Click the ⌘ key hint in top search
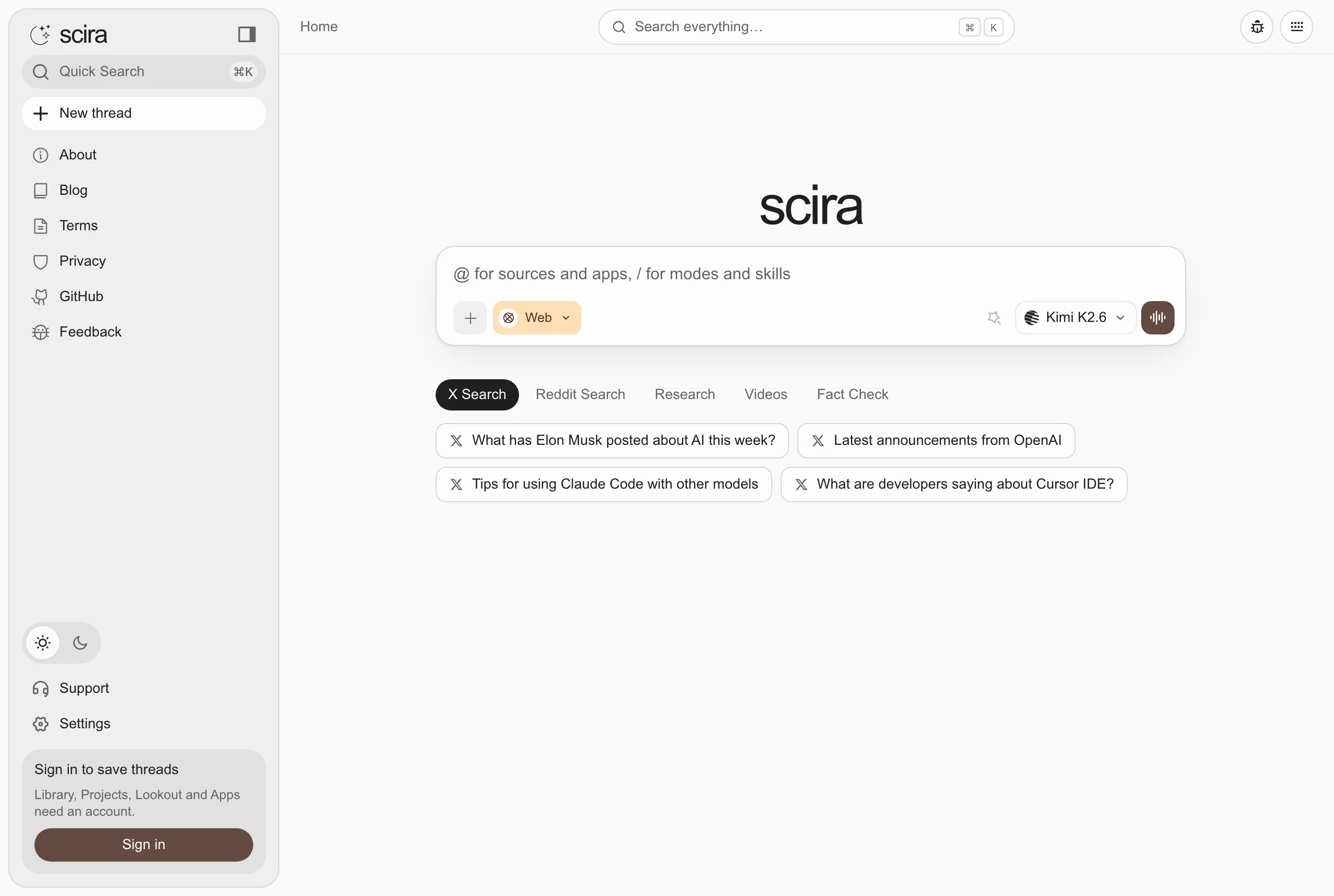 click(969, 28)
